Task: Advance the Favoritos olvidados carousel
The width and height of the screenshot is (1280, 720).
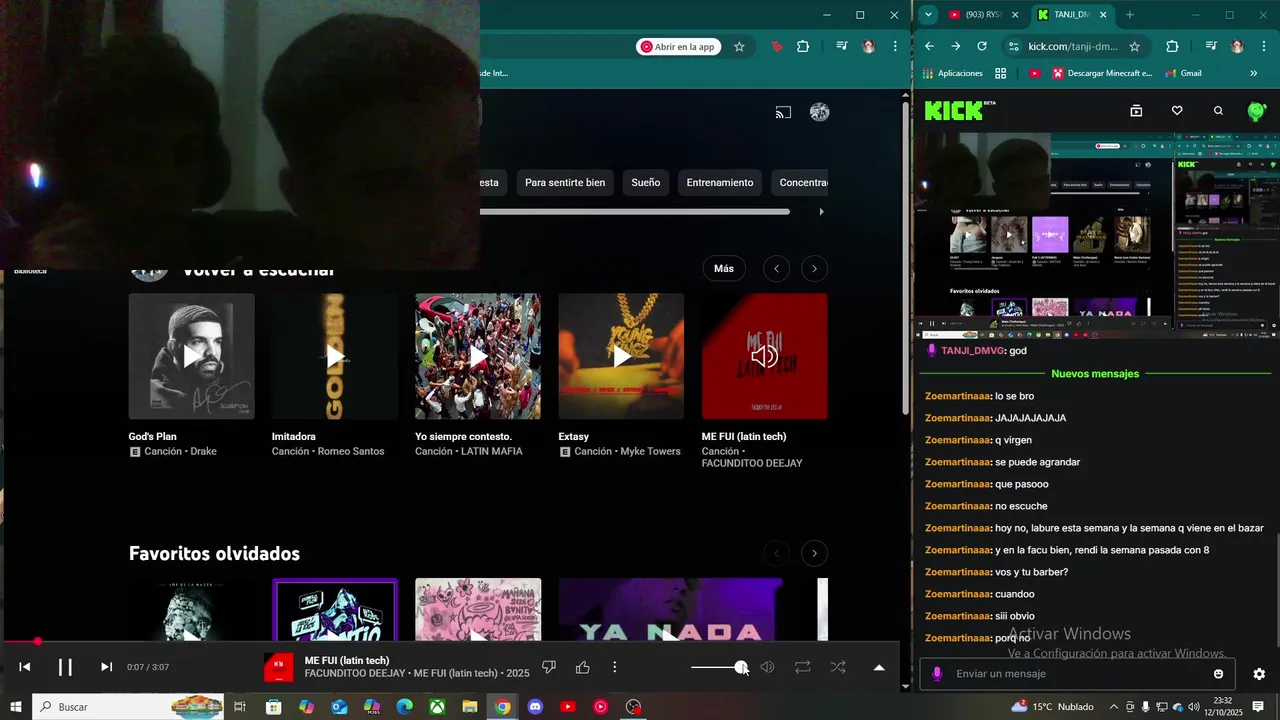Action: (x=814, y=553)
